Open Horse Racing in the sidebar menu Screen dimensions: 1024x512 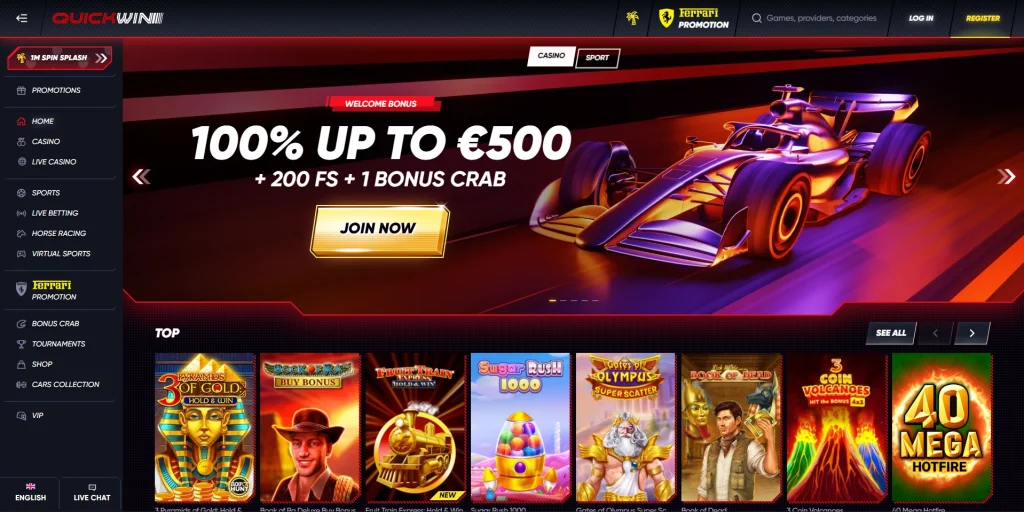[x=60, y=234]
